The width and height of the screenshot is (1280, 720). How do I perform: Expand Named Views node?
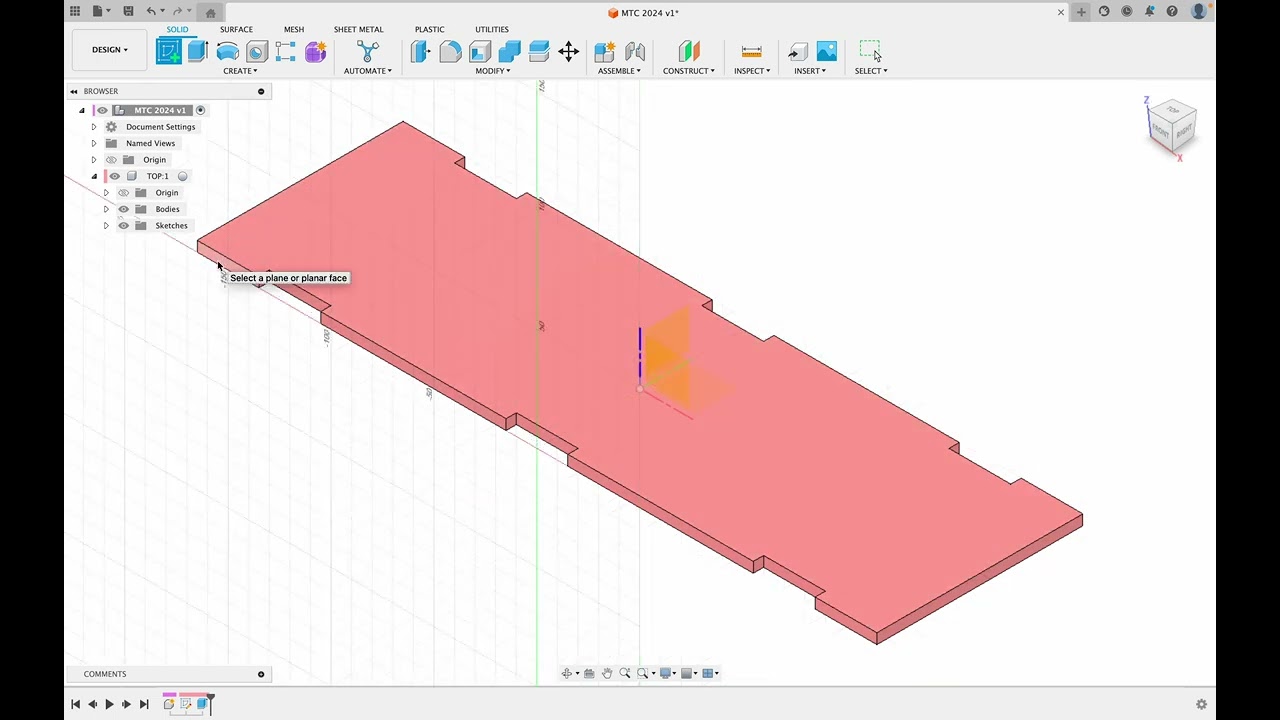tap(94, 143)
